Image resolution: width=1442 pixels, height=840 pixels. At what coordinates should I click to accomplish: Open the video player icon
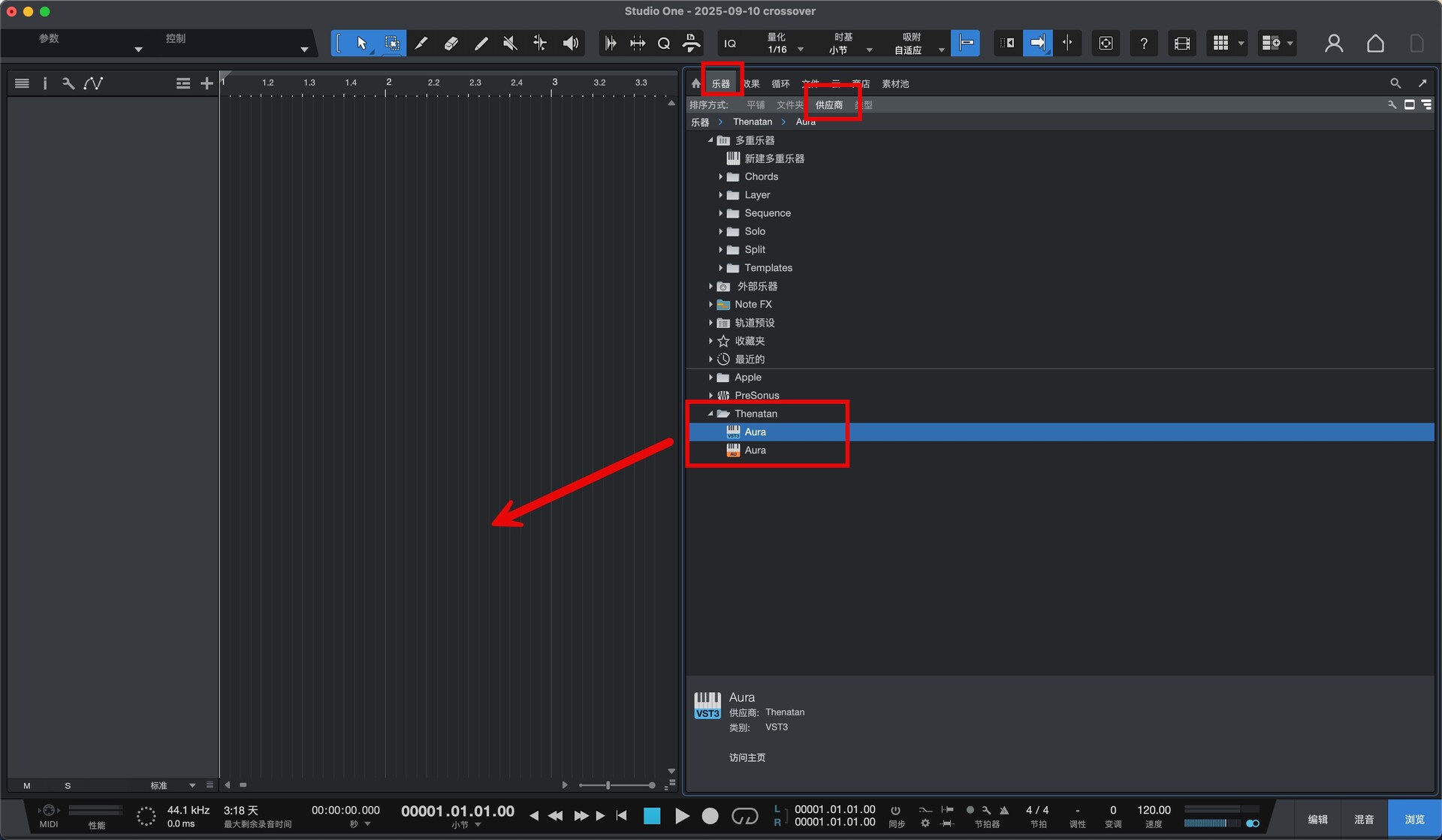[1182, 44]
